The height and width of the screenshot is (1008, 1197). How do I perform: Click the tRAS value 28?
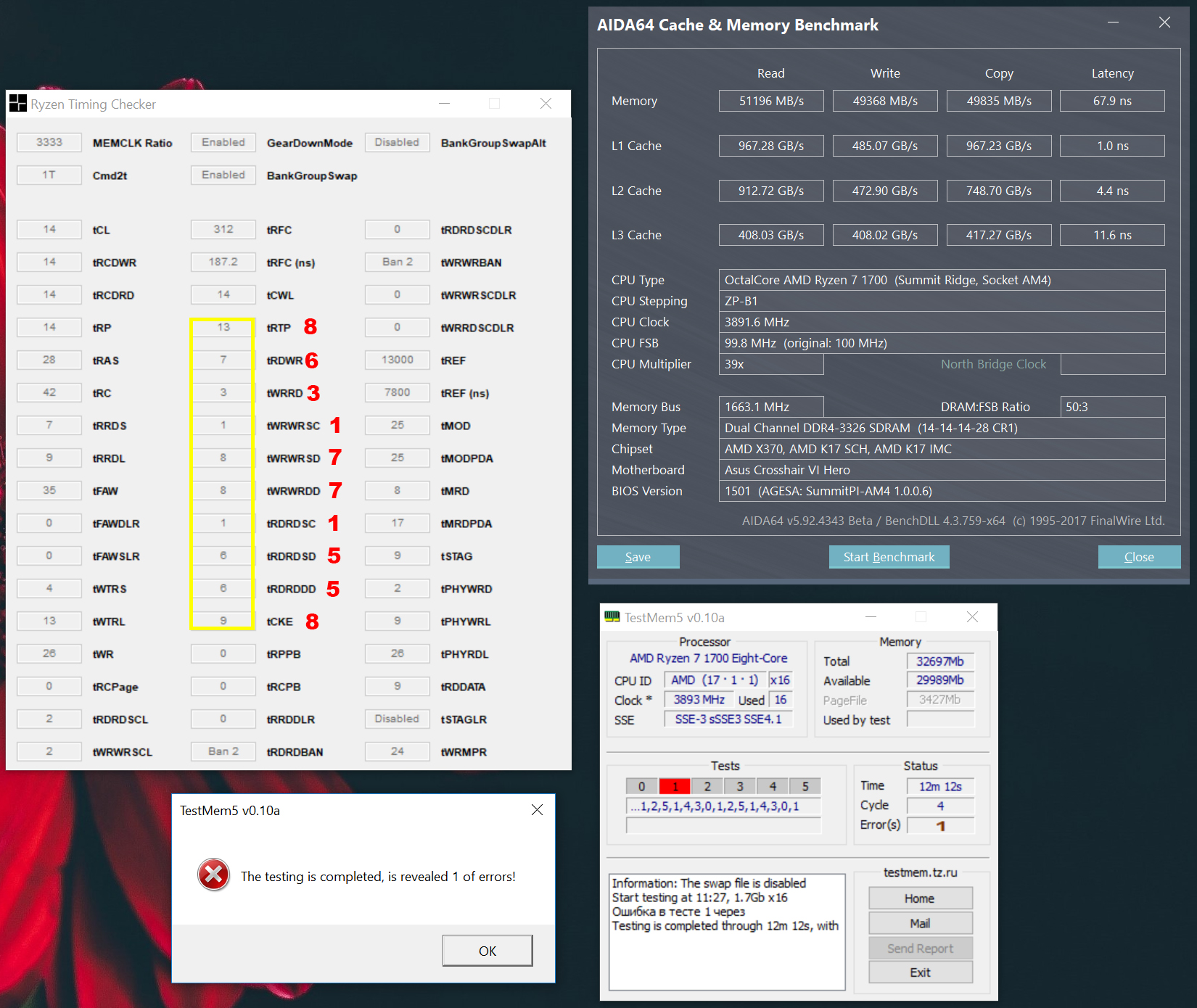tap(49, 360)
